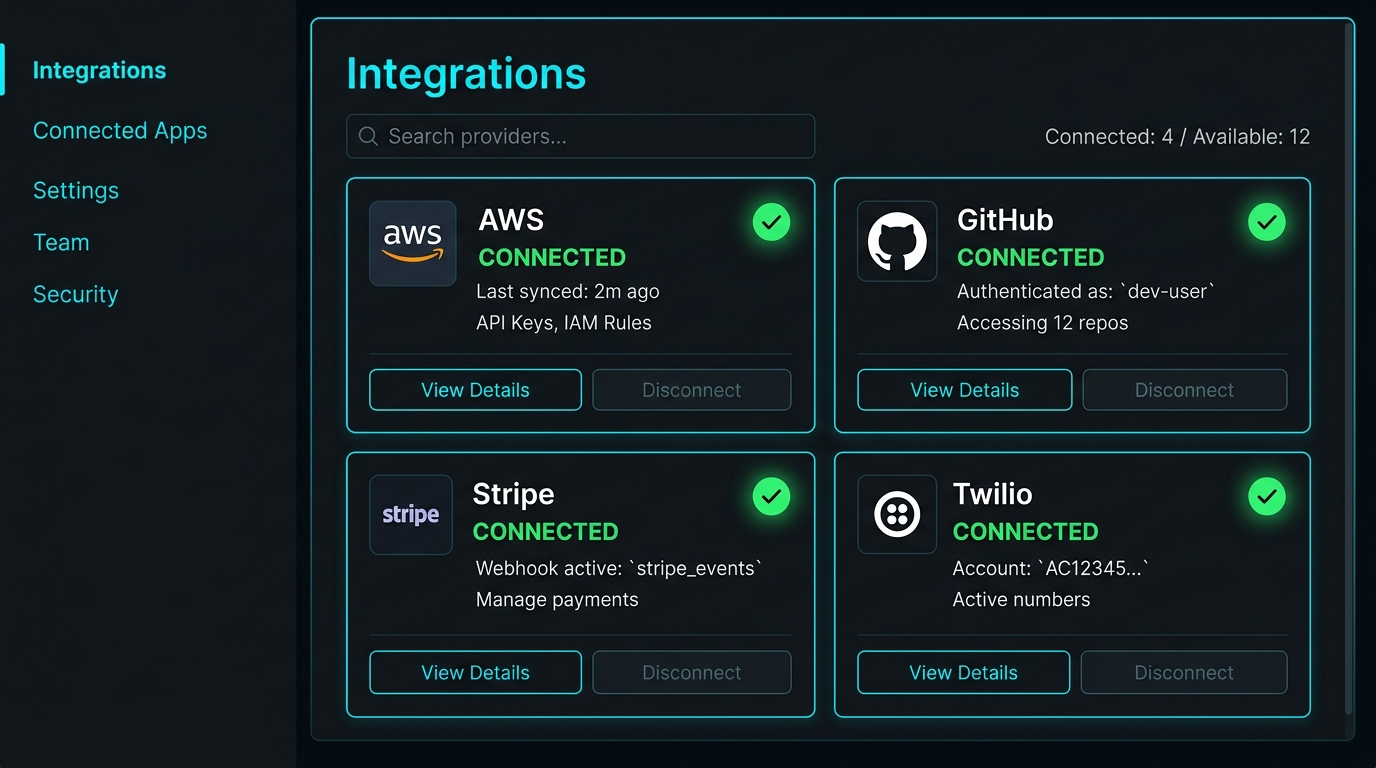Click the 'Active numbers' text
This screenshot has height=768, width=1376.
tap(1021, 600)
